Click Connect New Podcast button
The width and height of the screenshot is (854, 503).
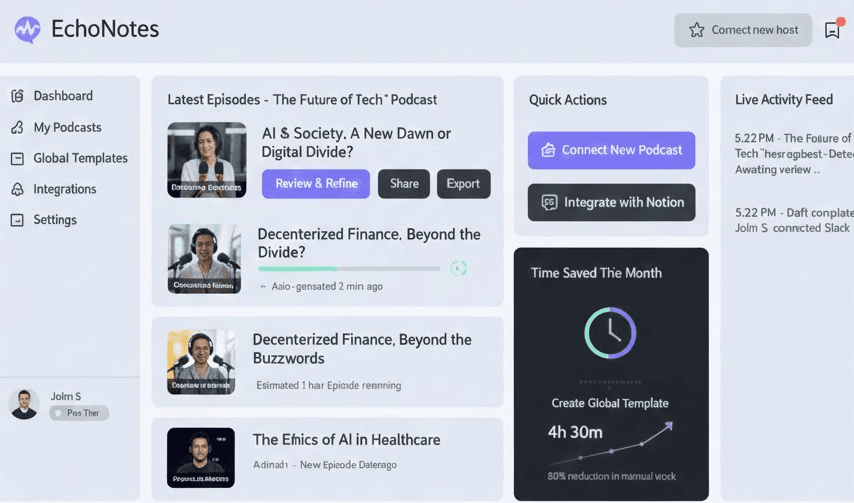[611, 150]
